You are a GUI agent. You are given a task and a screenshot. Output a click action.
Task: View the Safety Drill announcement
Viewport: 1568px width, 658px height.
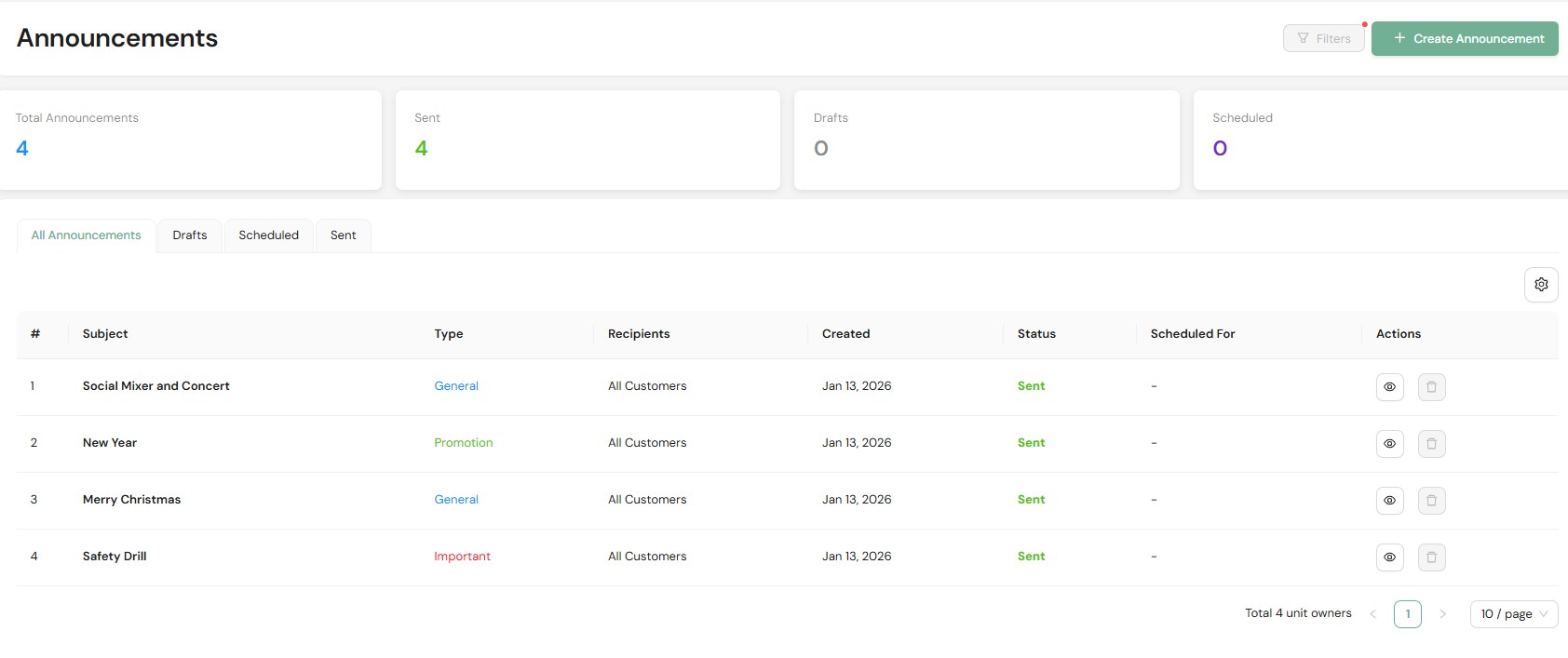(1389, 557)
